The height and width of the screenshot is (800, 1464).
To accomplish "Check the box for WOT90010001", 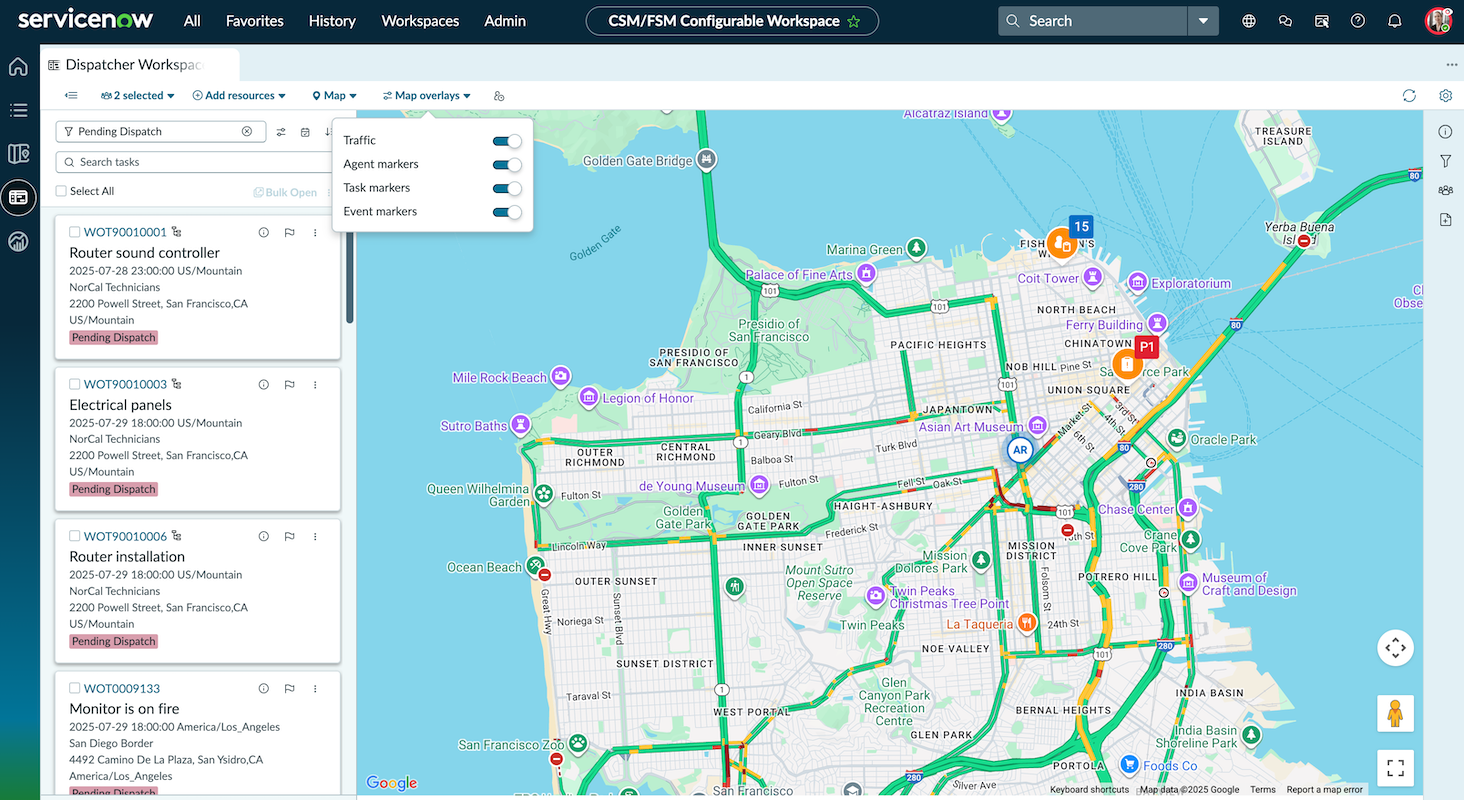I will pos(75,232).
